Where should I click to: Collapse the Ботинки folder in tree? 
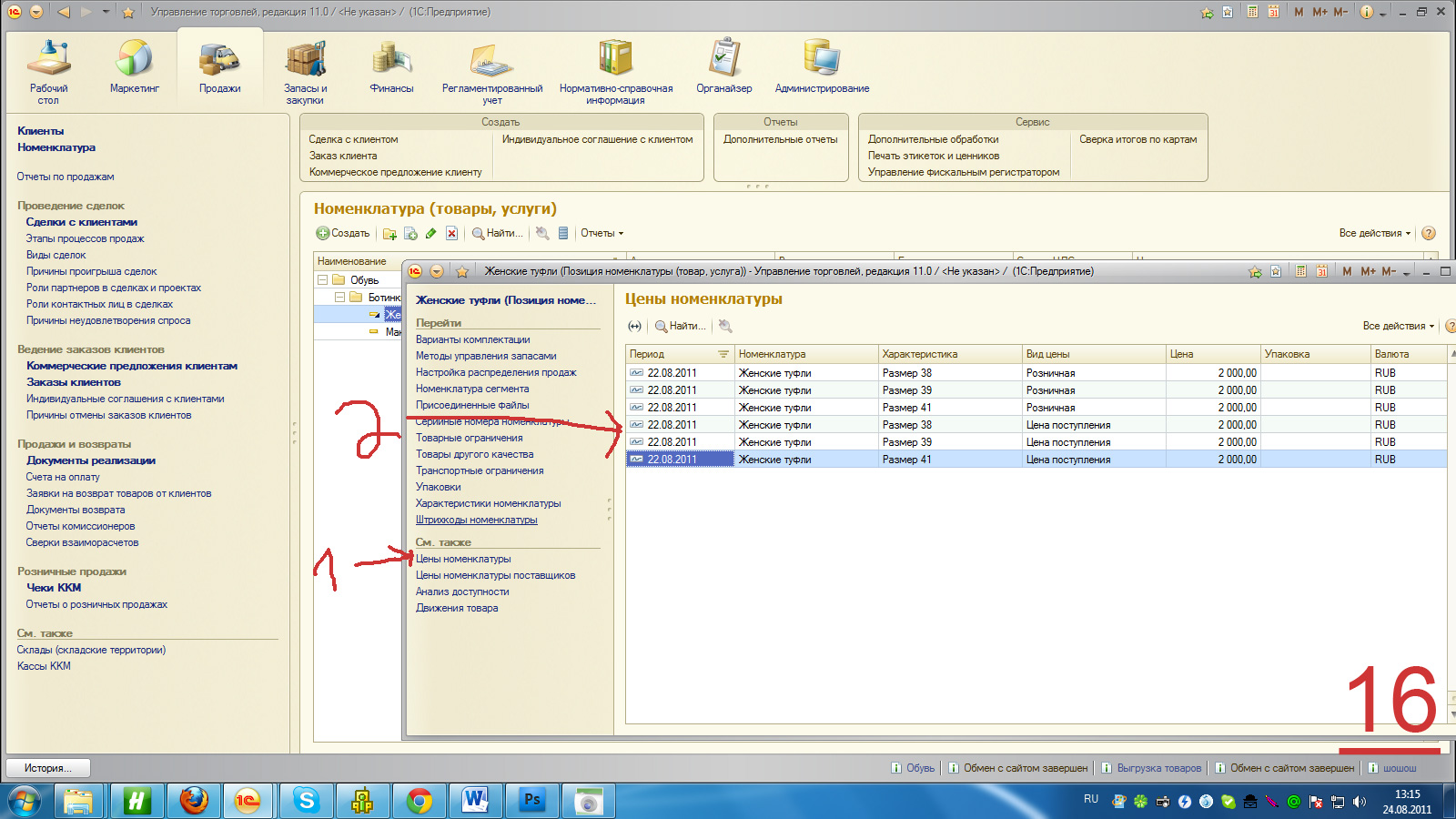pyautogui.click(x=339, y=298)
